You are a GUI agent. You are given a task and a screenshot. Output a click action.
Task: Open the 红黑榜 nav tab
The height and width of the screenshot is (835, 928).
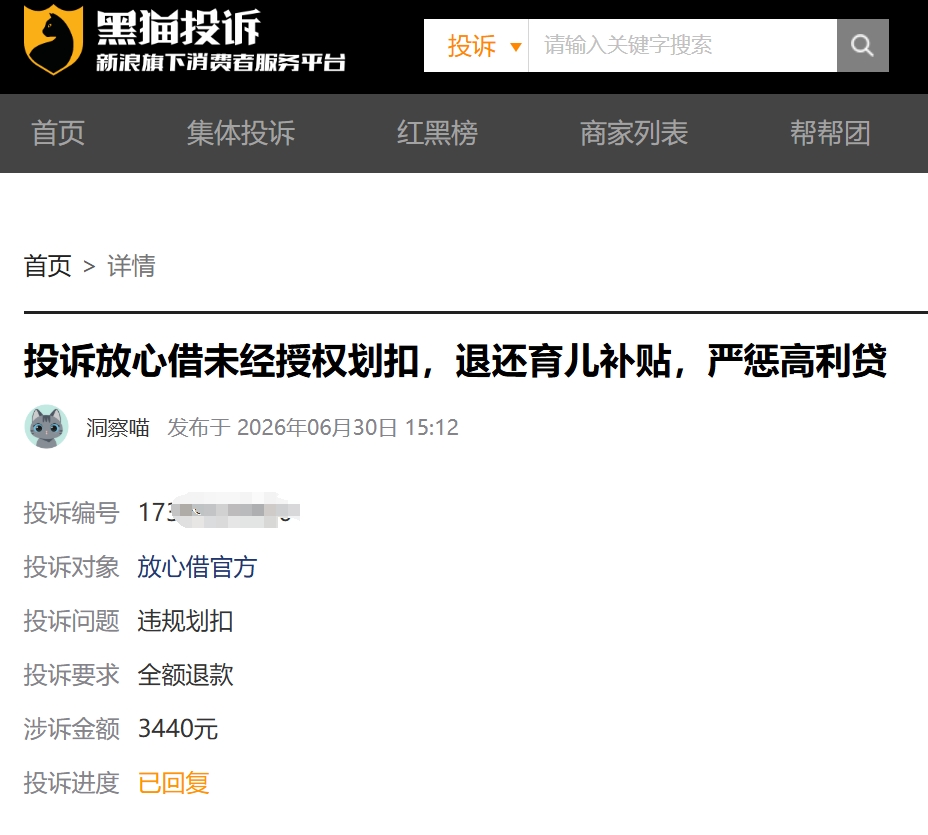click(x=437, y=133)
